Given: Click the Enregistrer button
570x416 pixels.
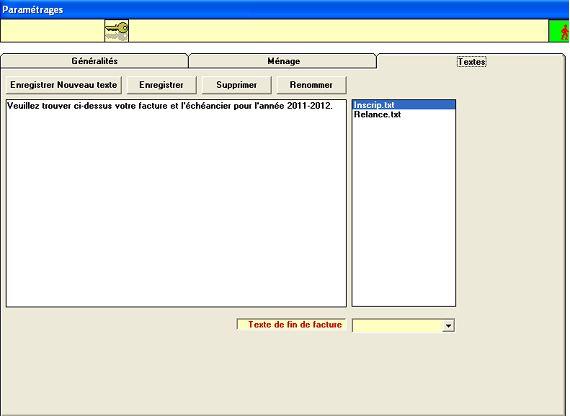Looking at the screenshot, I should coord(161,85).
